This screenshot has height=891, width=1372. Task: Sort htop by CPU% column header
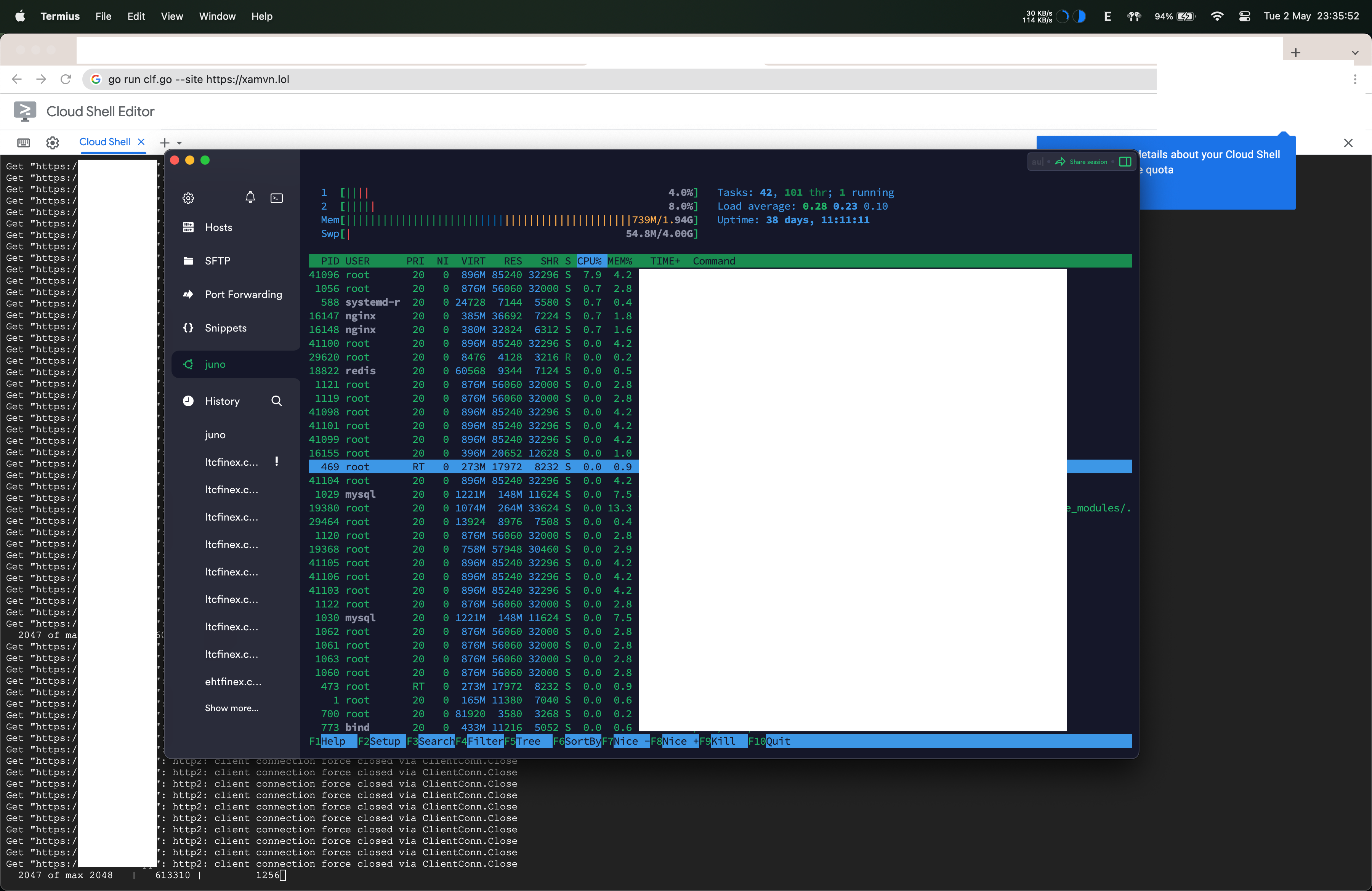point(589,261)
